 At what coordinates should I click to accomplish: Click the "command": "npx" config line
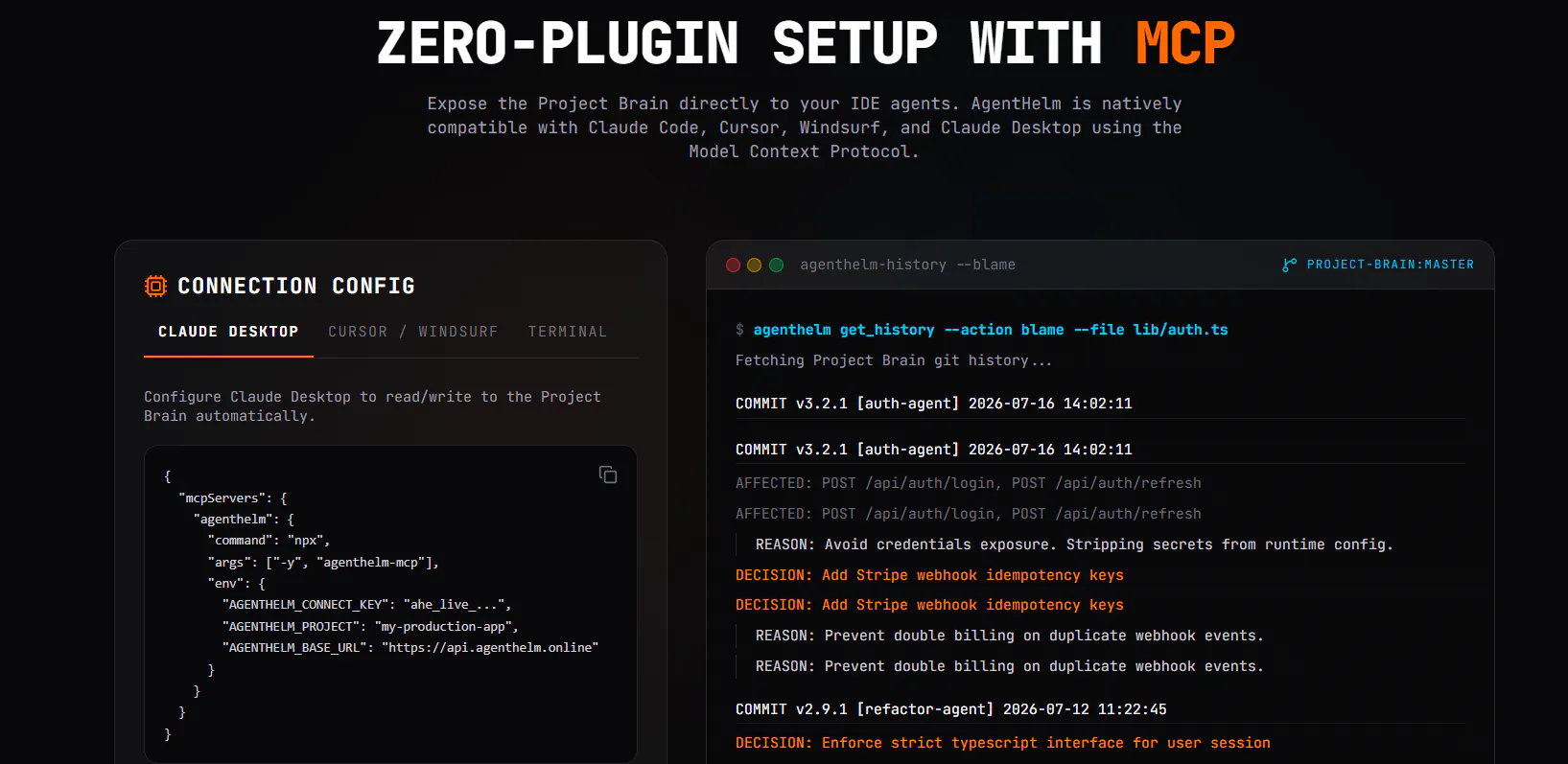[x=269, y=541]
